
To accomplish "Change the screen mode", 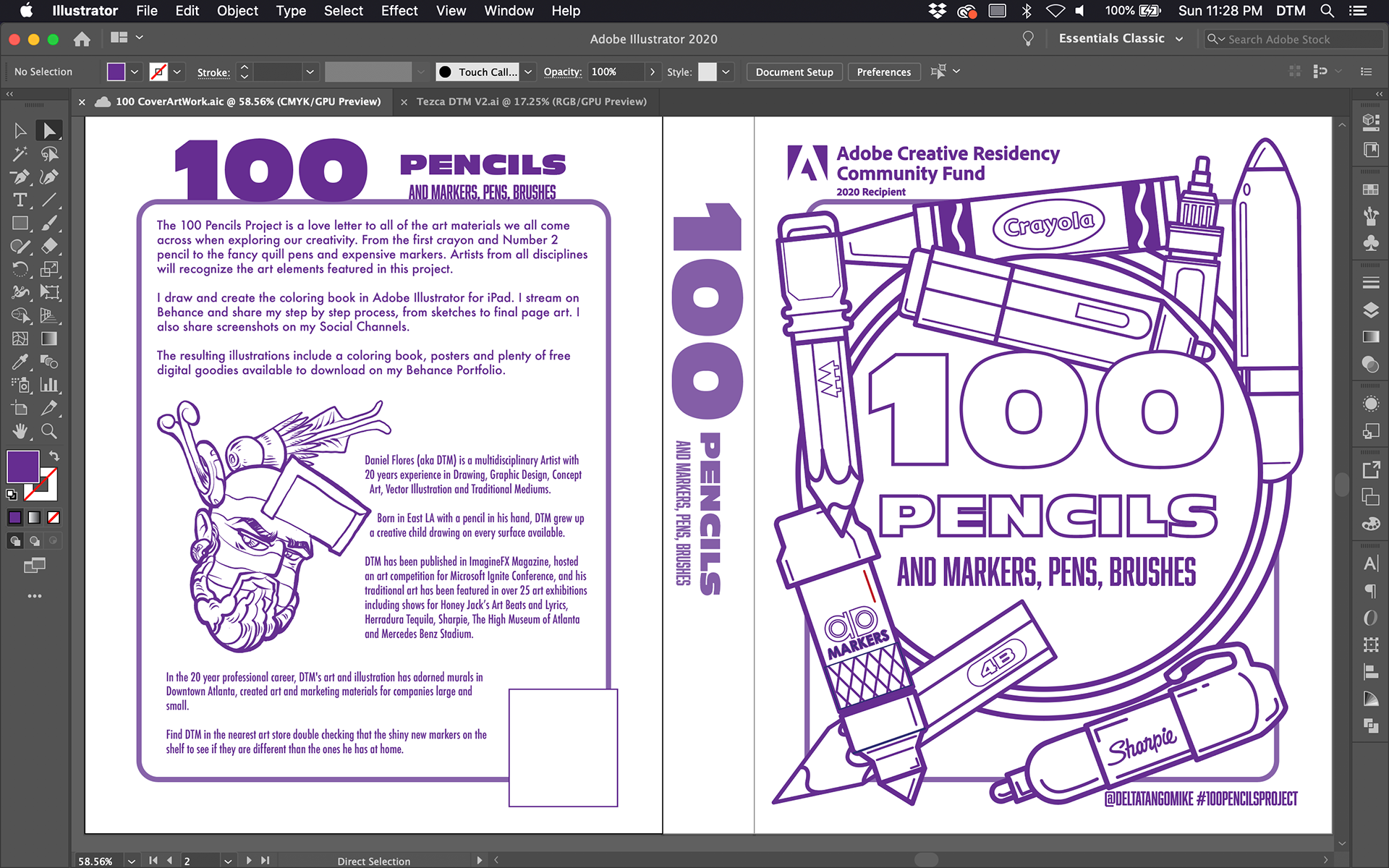I will tap(34, 565).
